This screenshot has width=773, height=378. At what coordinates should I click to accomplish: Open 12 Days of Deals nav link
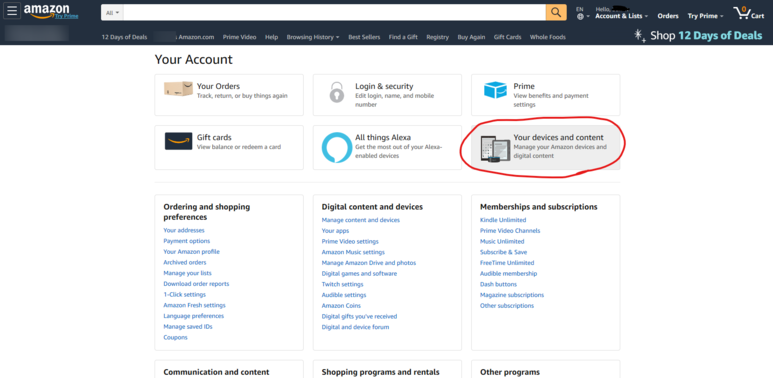coord(124,37)
